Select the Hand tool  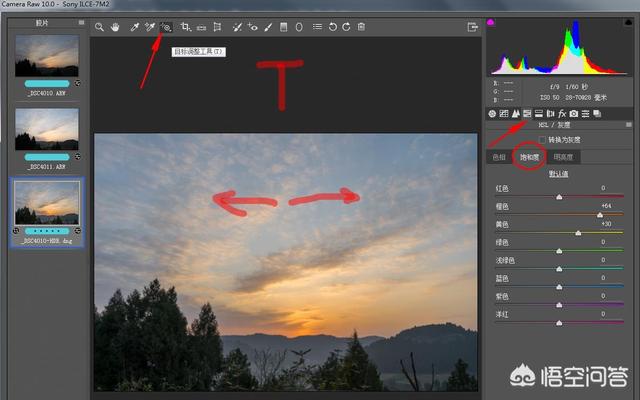(115, 27)
